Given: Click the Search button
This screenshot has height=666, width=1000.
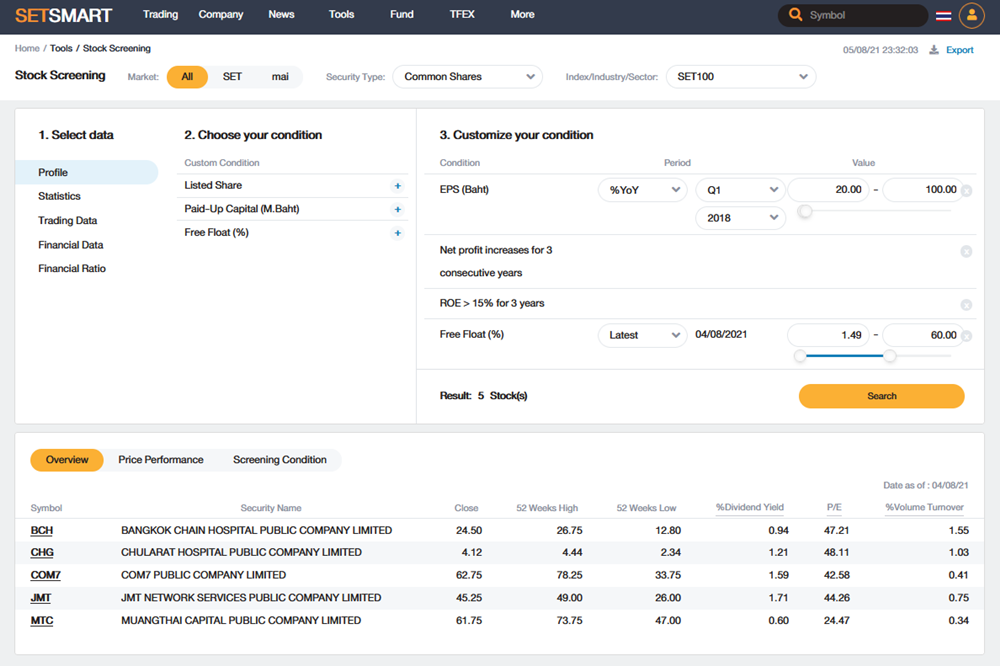Looking at the screenshot, I should (x=881, y=396).
